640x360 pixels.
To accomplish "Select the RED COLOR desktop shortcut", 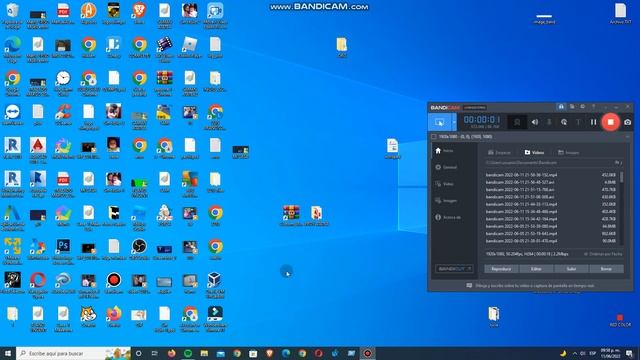I will pyautogui.click(x=620, y=320).
